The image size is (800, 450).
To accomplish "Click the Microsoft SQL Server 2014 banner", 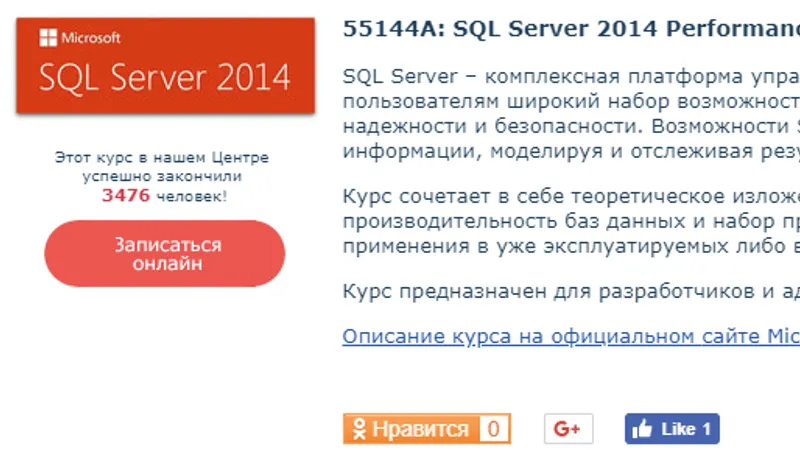I will (165, 65).
